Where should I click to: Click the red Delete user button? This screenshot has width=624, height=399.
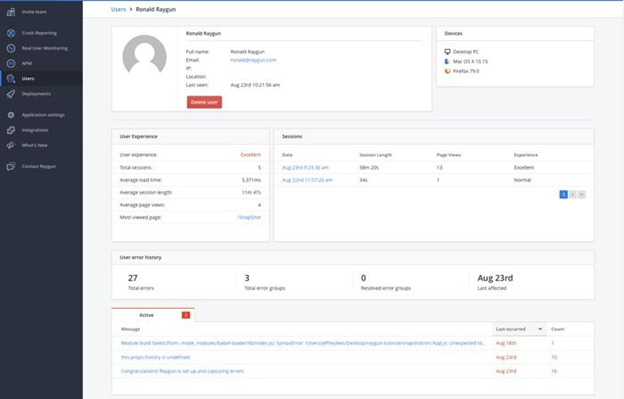[x=204, y=102]
